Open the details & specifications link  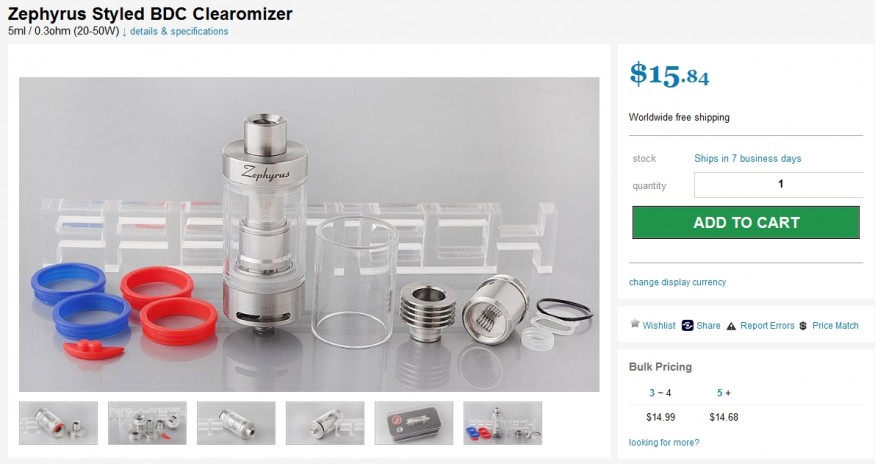tap(179, 31)
